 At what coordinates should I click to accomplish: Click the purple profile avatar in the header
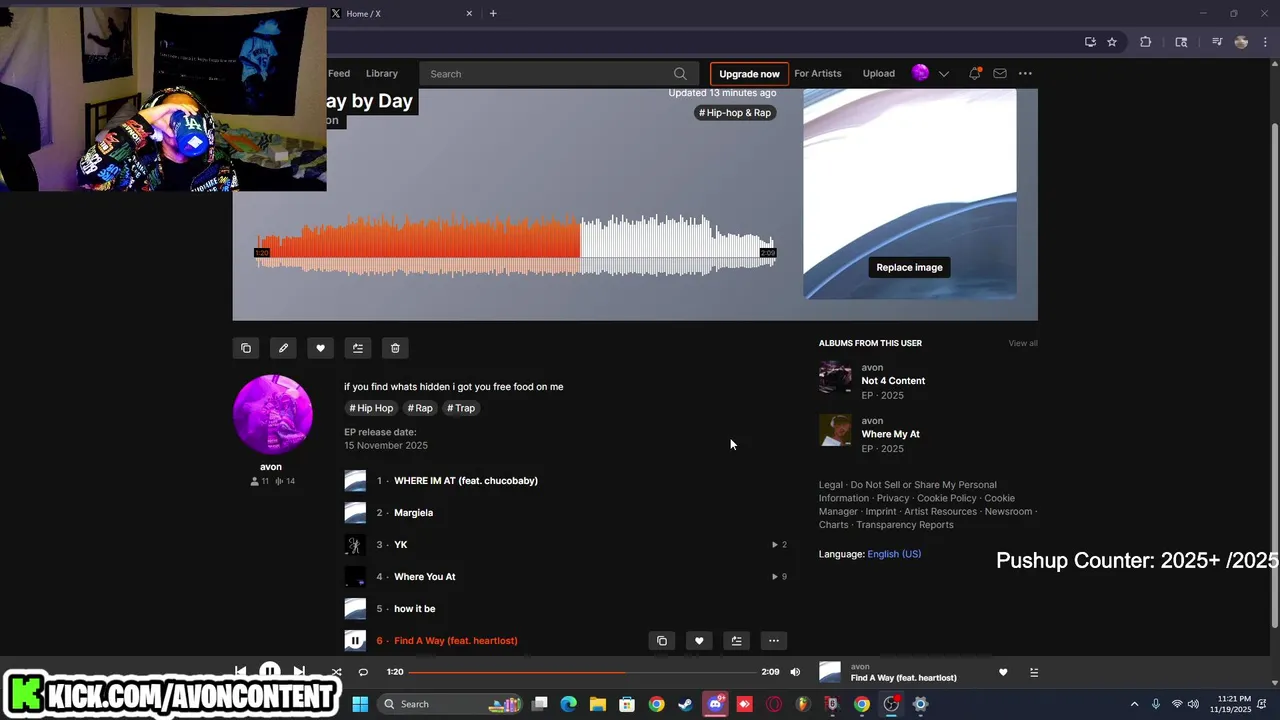pyautogui.click(x=920, y=73)
